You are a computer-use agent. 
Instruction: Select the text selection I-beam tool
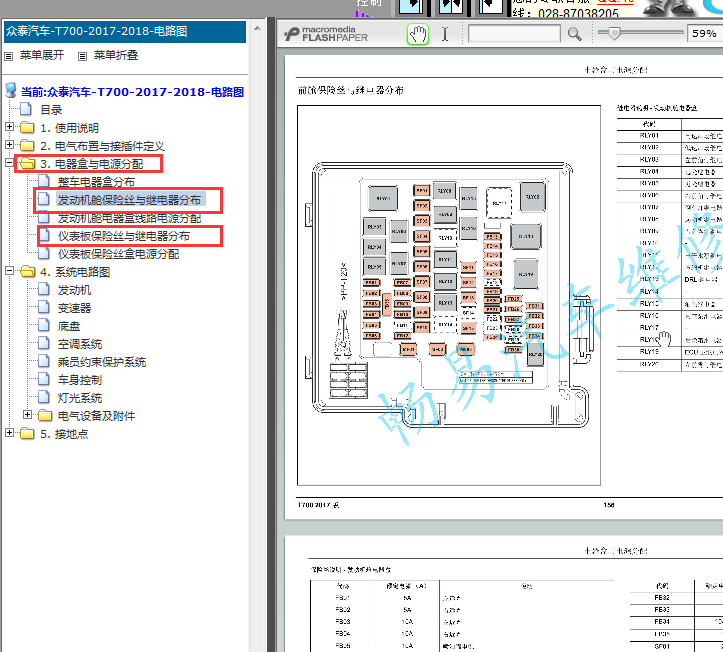[x=444, y=34]
